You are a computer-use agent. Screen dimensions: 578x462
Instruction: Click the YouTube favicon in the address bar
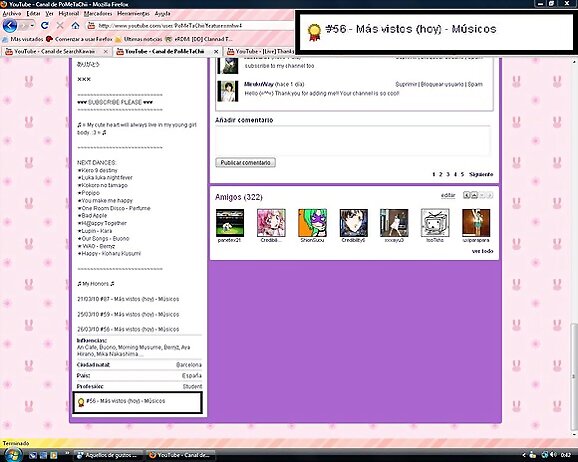(91, 25)
